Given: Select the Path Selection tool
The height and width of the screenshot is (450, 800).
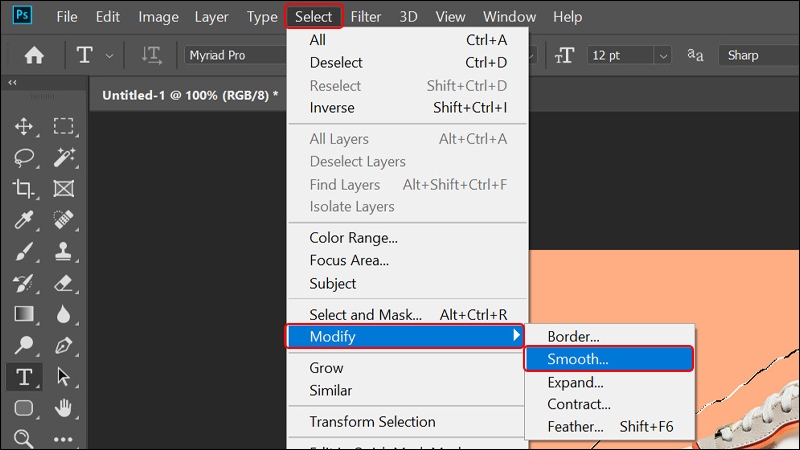Looking at the screenshot, I should pyautogui.click(x=63, y=377).
